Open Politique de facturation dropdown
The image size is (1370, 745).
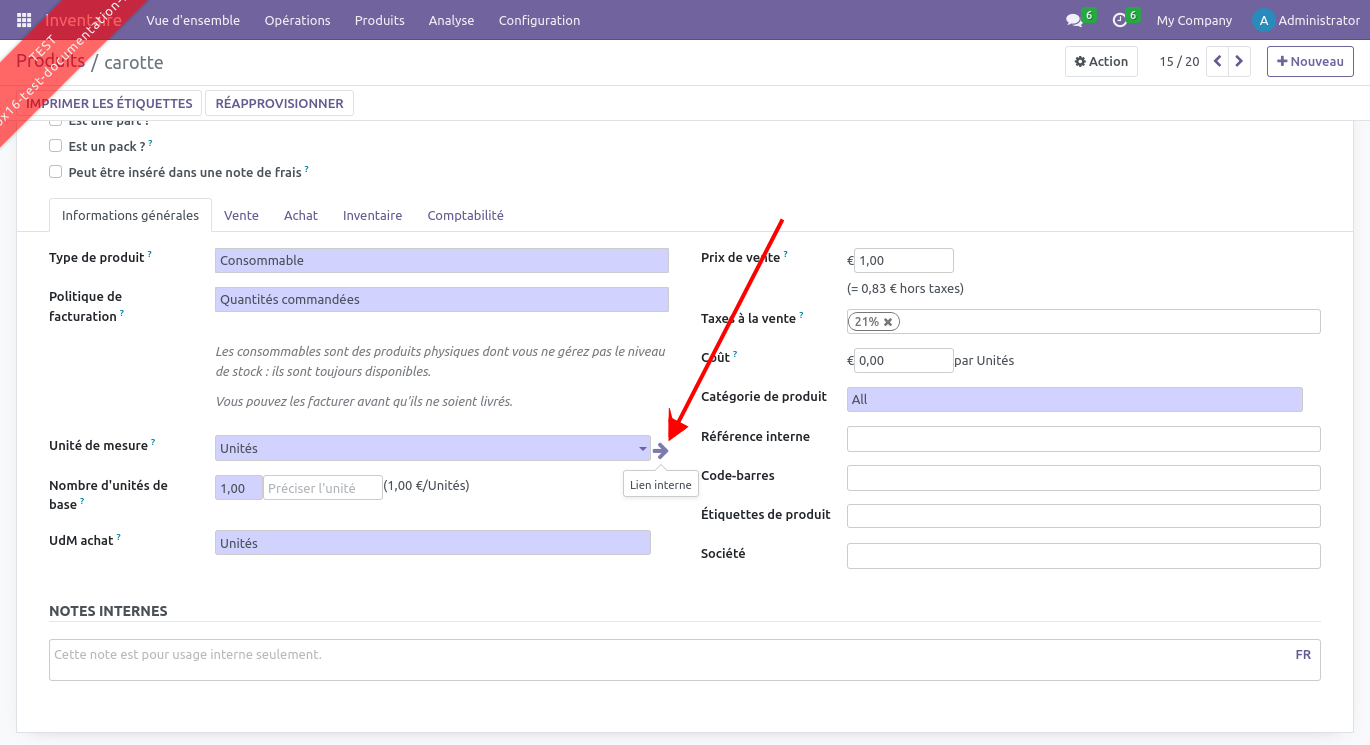coord(442,299)
